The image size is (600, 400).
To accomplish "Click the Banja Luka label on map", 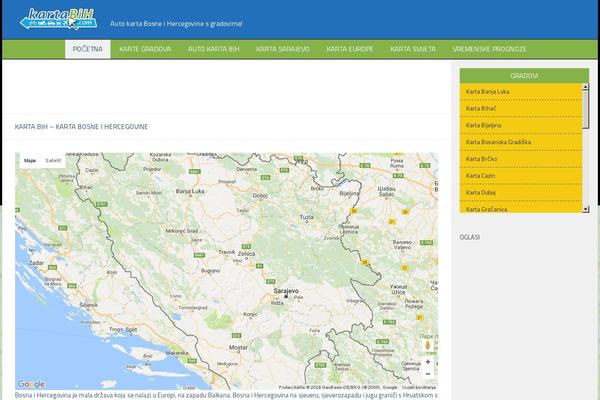I will (190, 191).
